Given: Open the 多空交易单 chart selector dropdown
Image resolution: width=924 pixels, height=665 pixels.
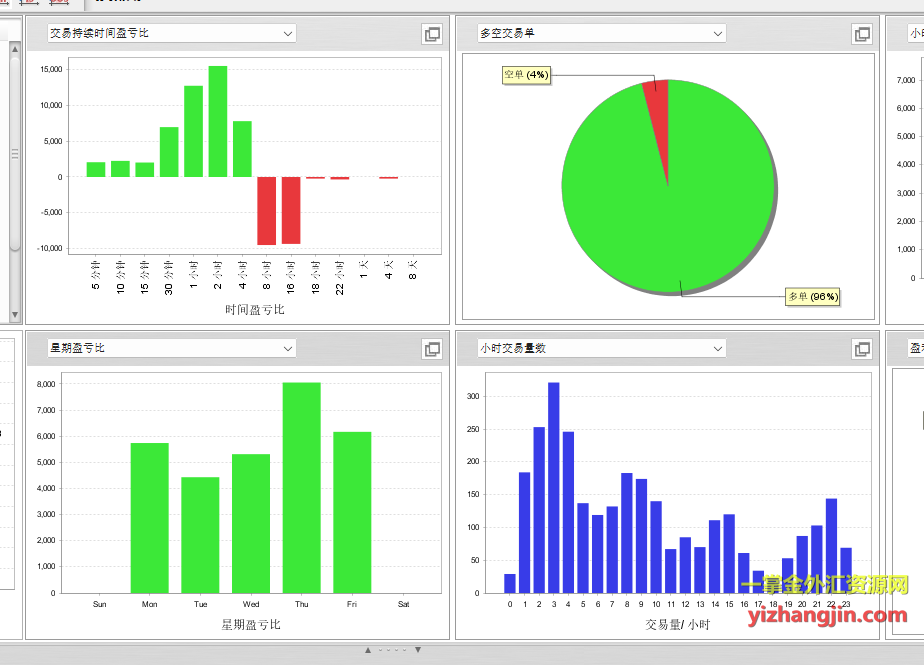Looking at the screenshot, I should [x=602, y=34].
